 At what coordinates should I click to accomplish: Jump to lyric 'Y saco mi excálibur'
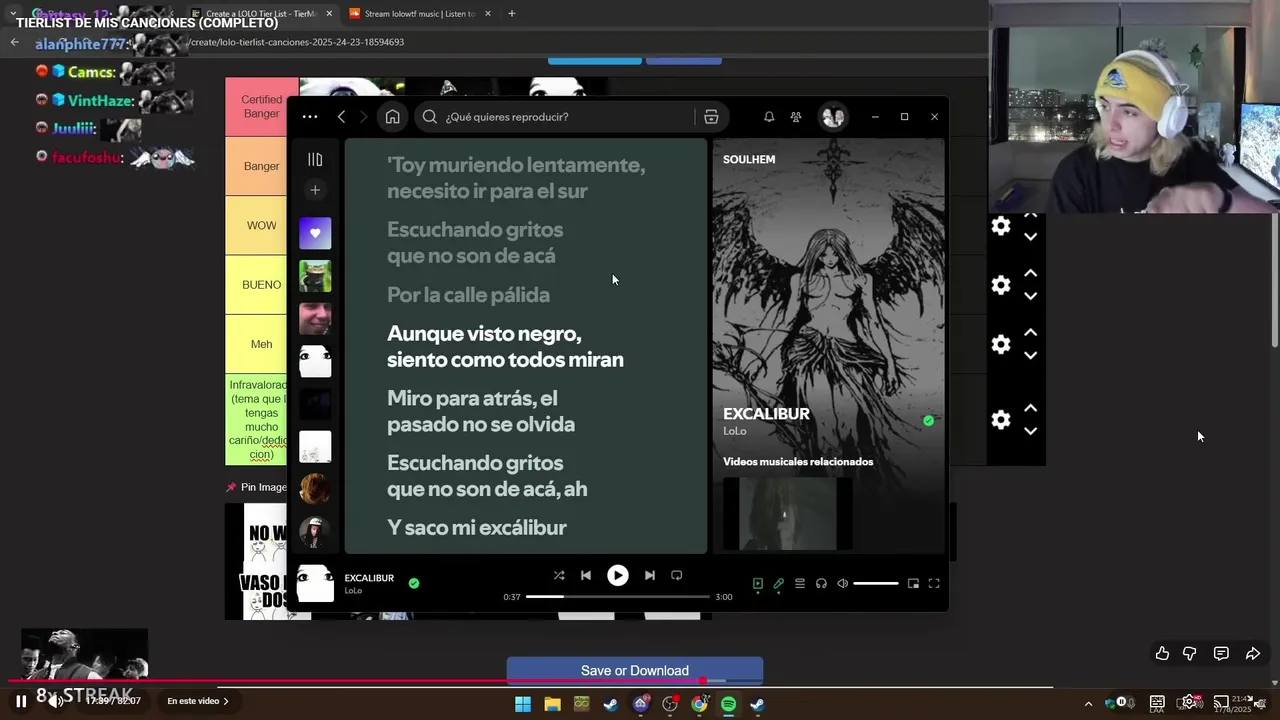477,528
